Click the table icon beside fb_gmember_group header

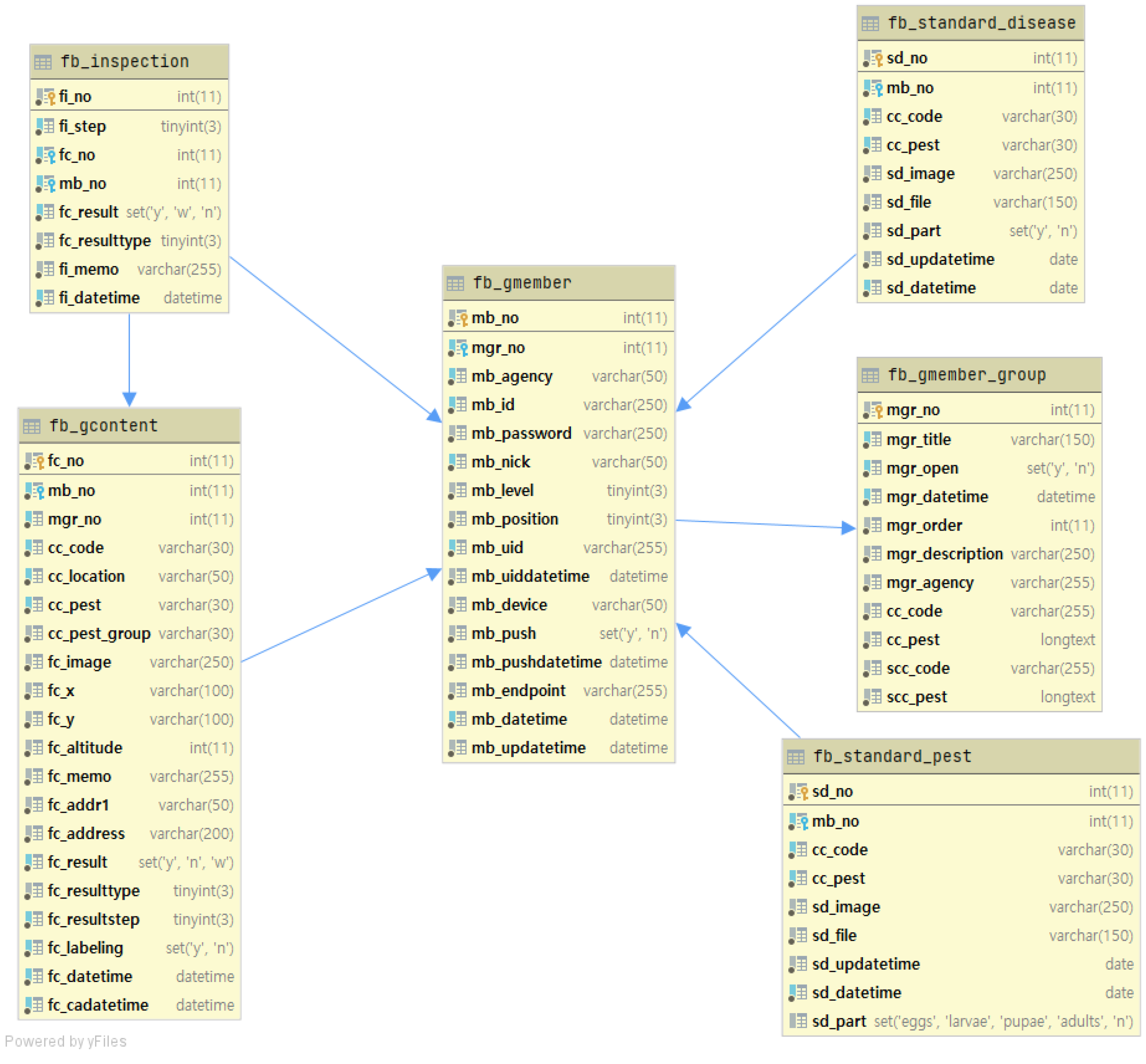[x=870, y=376]
